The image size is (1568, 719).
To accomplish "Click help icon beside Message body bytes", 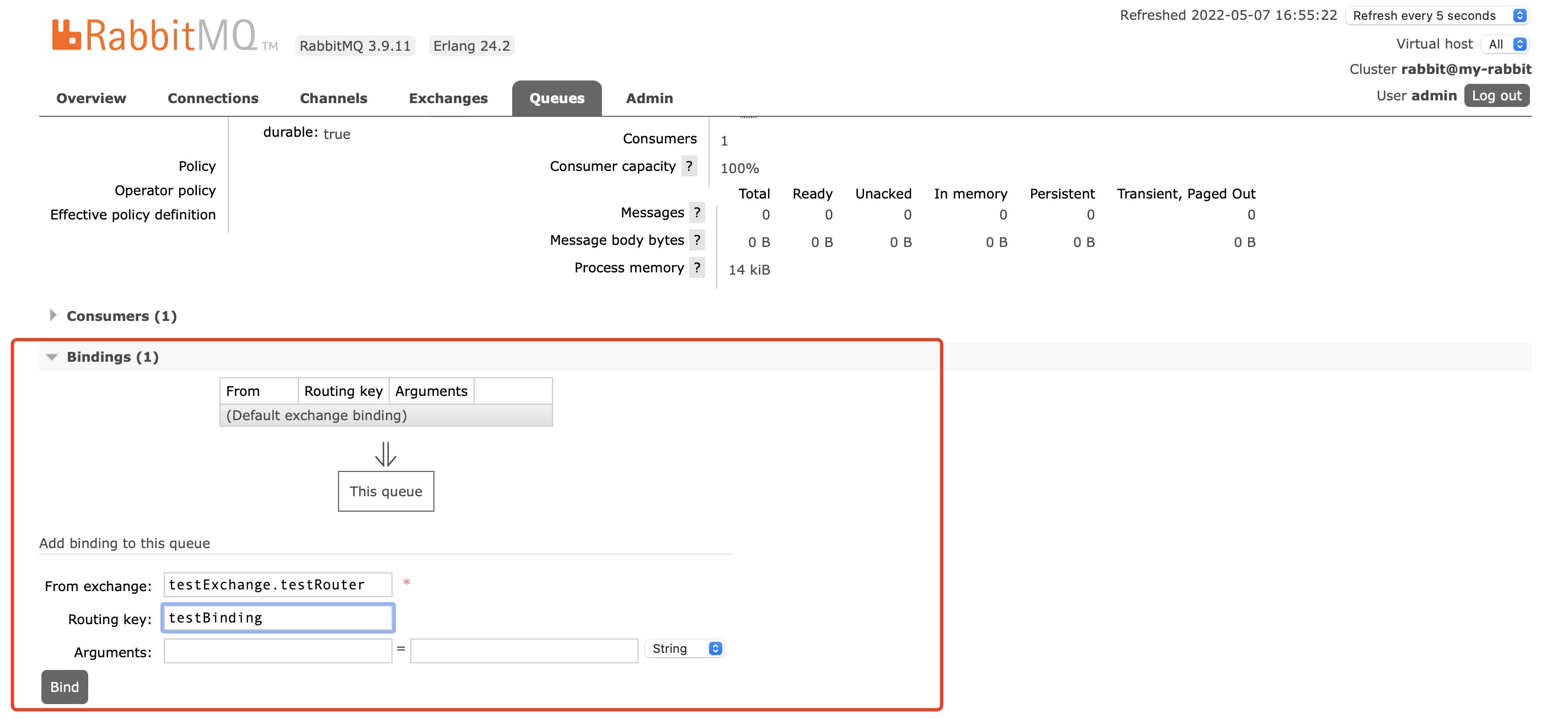I will [x=696, y=240].
